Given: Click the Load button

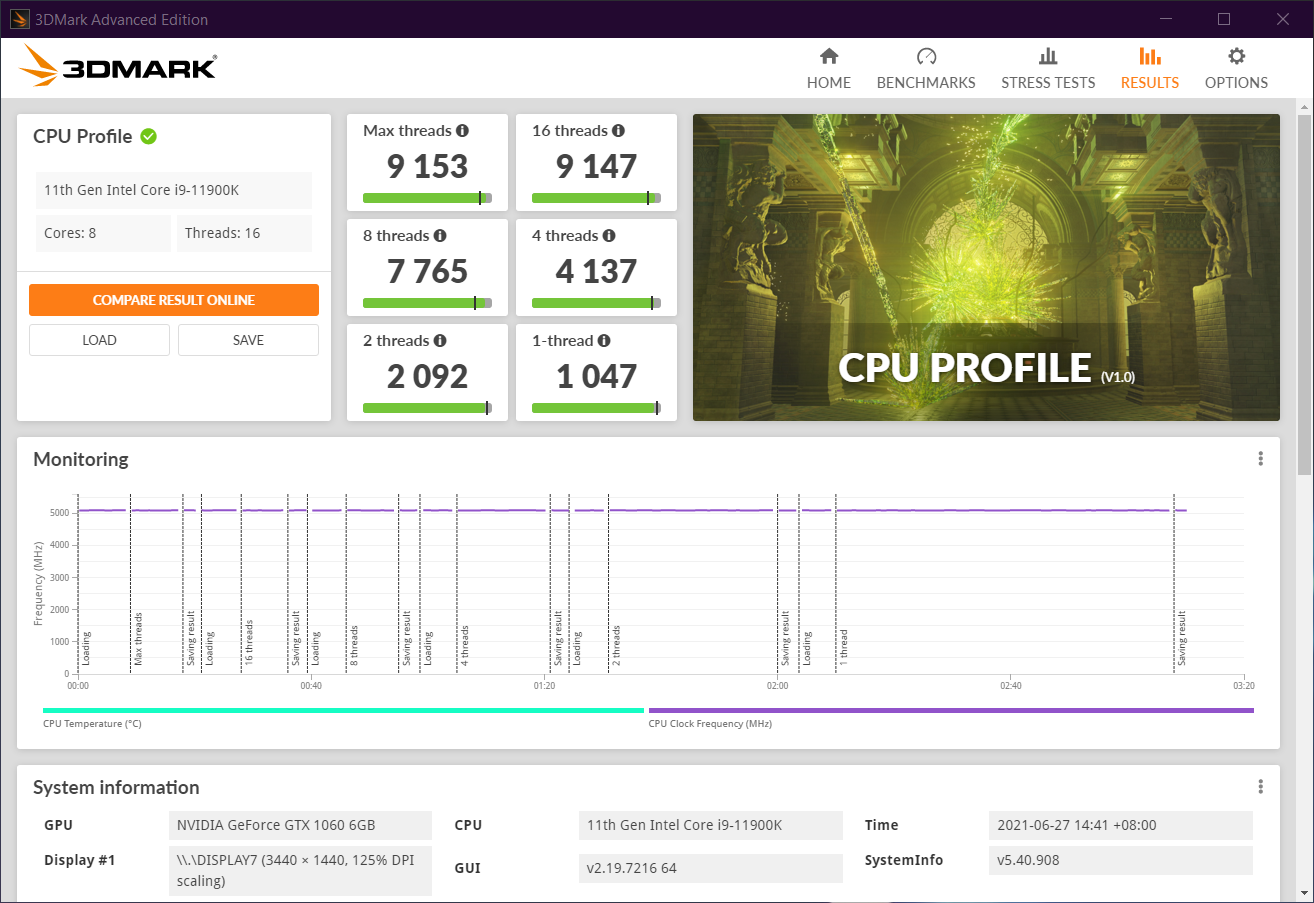Looking at the screenshot, I should point(99,340).
